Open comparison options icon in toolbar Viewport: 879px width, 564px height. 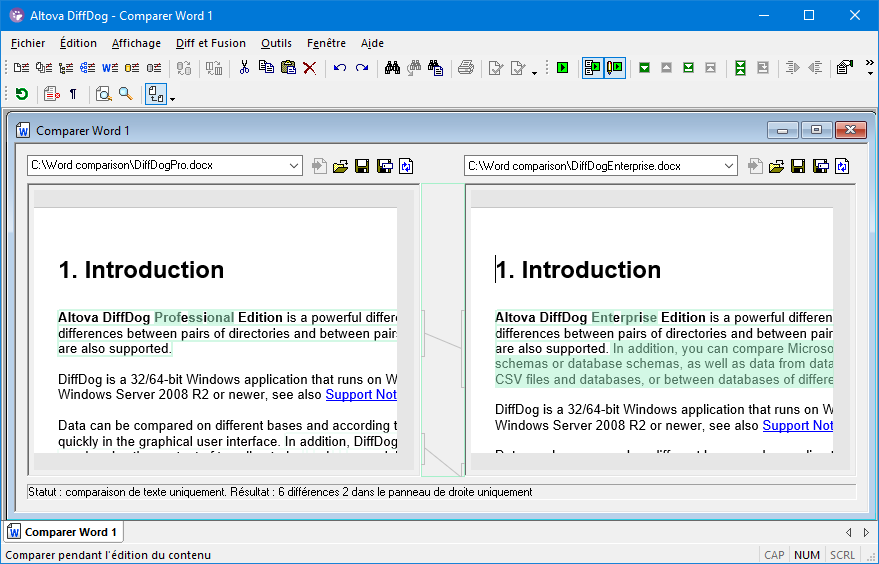844,68
